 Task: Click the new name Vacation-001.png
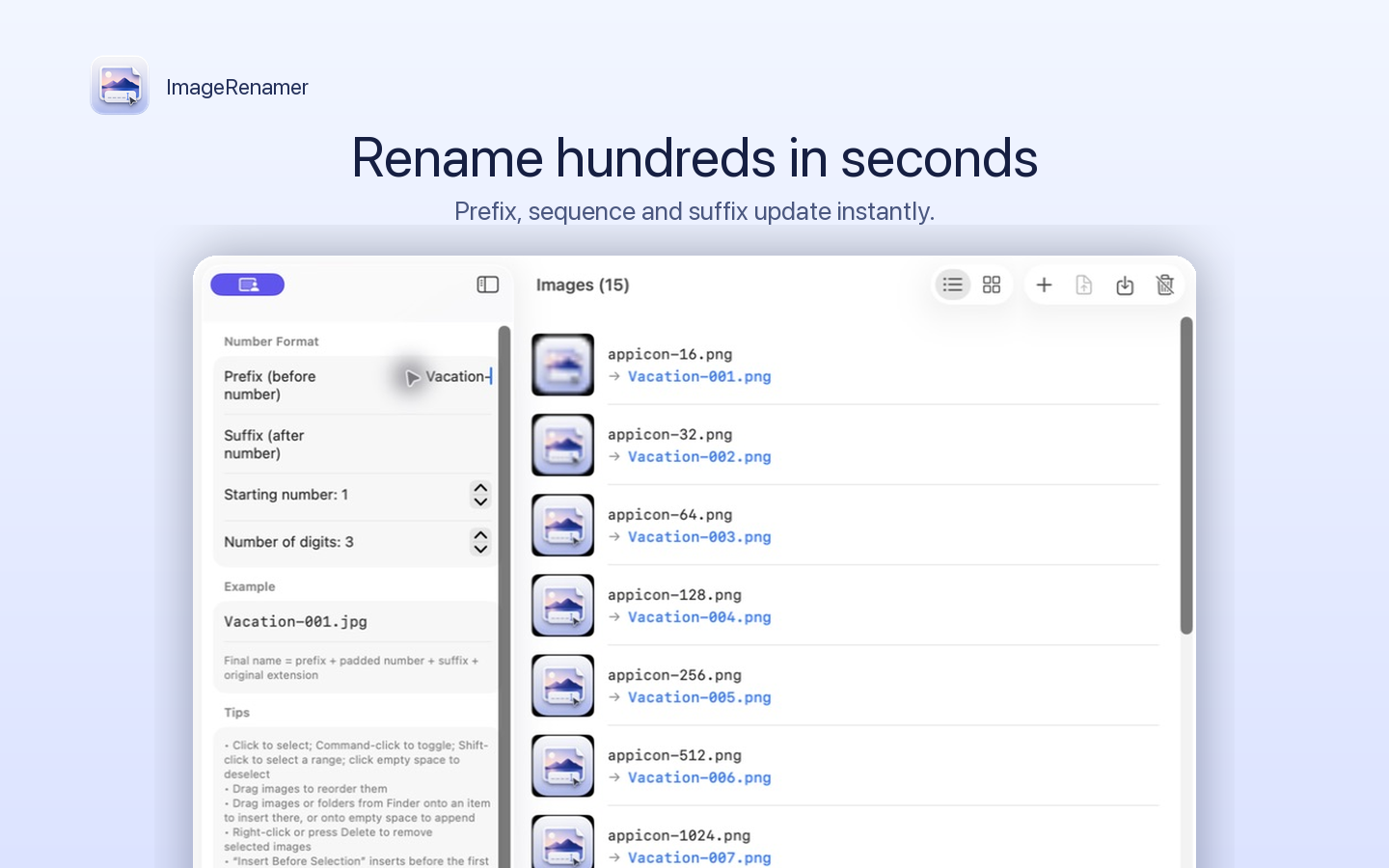(699, 376)
